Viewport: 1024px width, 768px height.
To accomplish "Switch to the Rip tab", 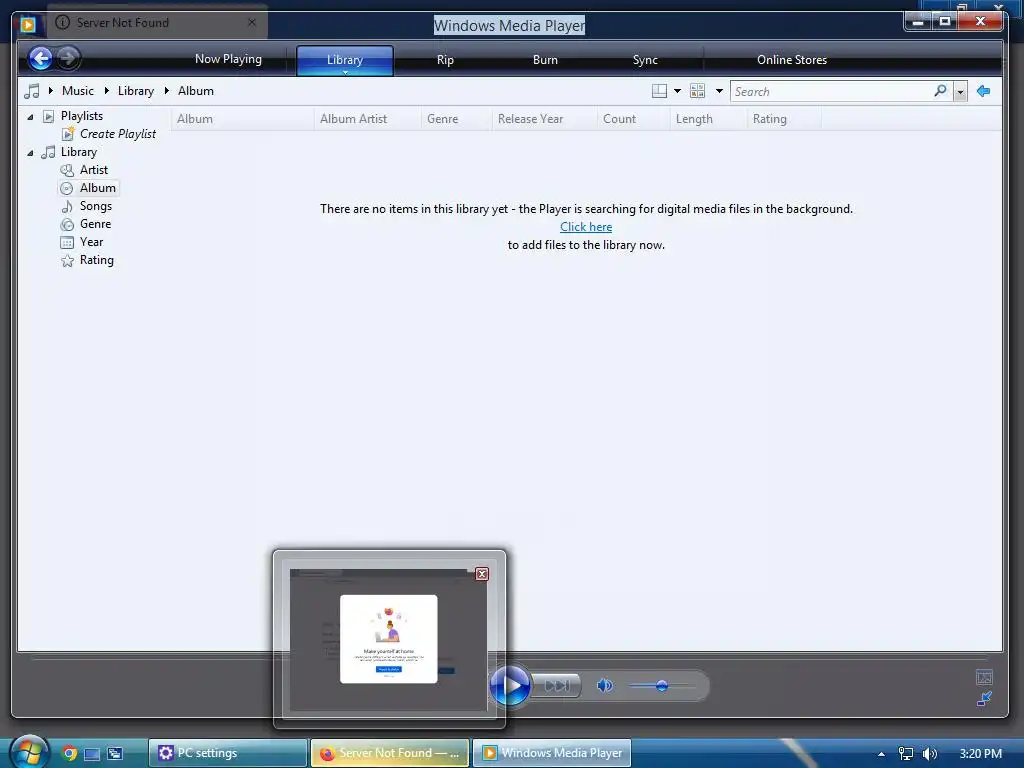I will (445, 60).
